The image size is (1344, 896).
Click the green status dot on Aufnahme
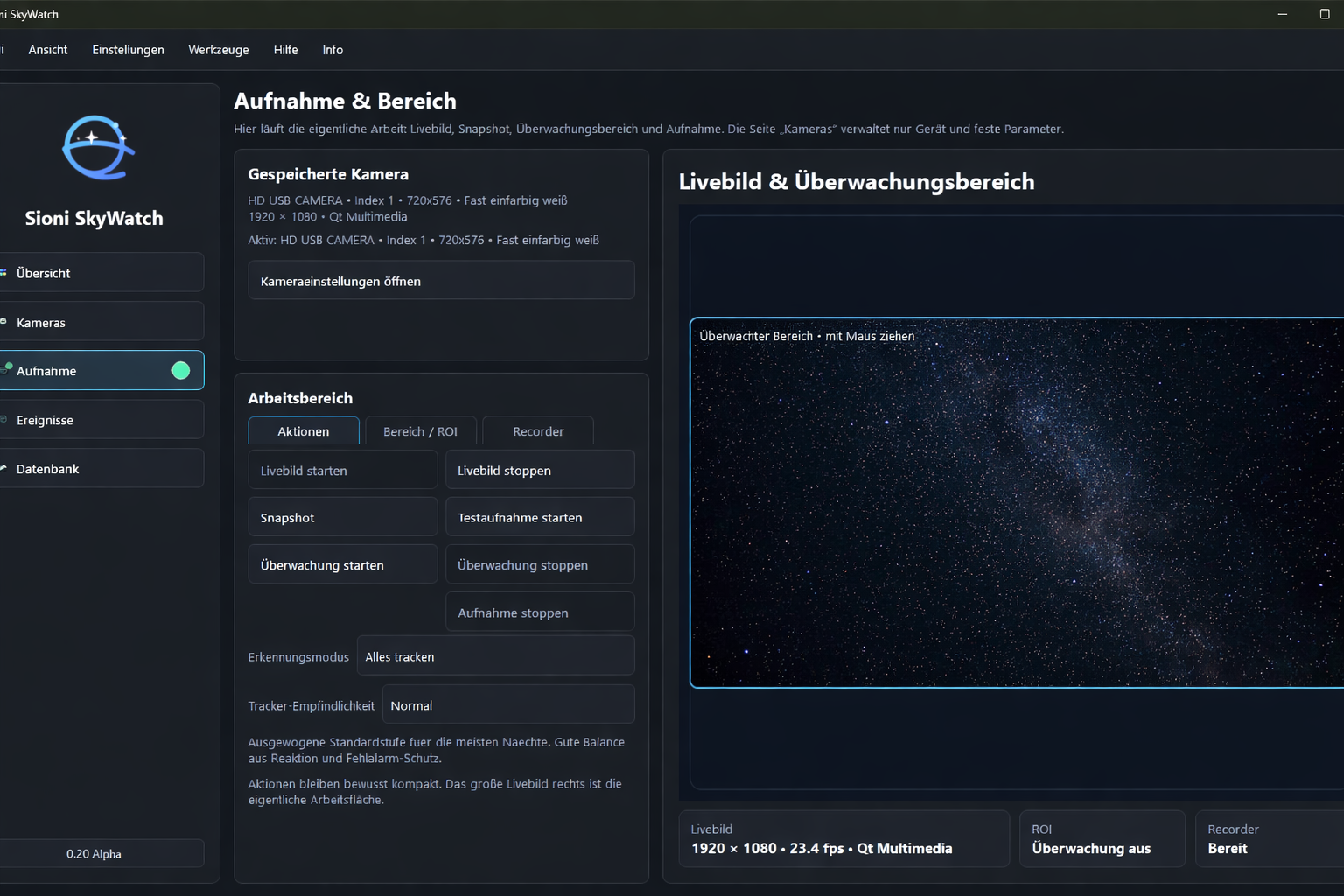click(x=181, y=371)
